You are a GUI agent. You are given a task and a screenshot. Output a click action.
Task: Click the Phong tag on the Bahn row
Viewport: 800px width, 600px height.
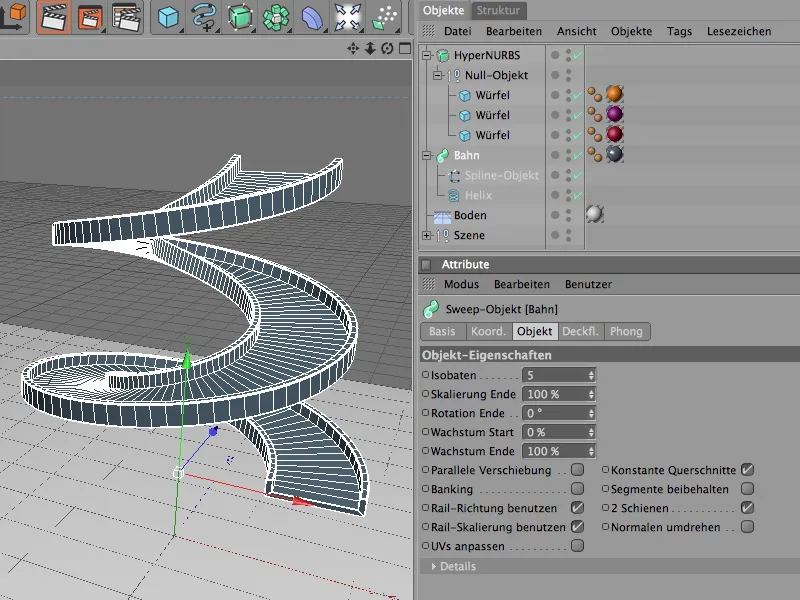[595, 155]
